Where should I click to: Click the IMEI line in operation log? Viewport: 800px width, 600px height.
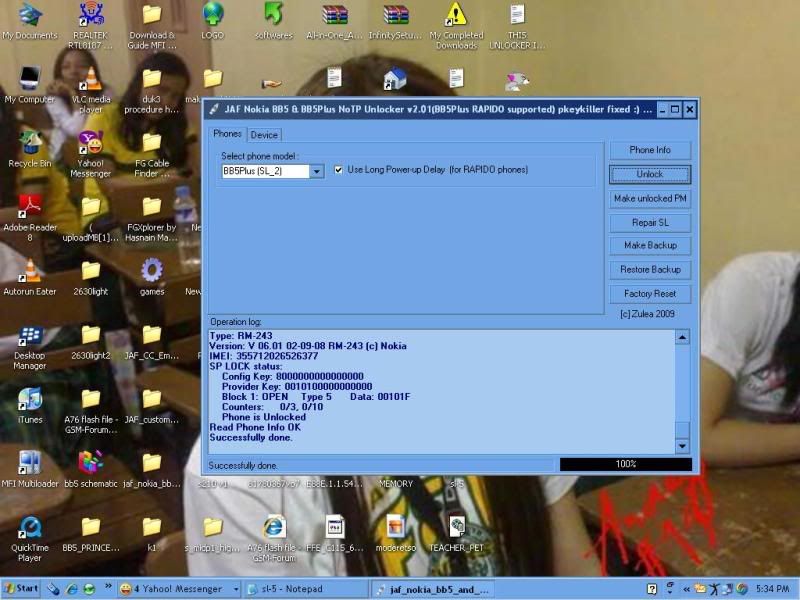(x=264, y=356)
